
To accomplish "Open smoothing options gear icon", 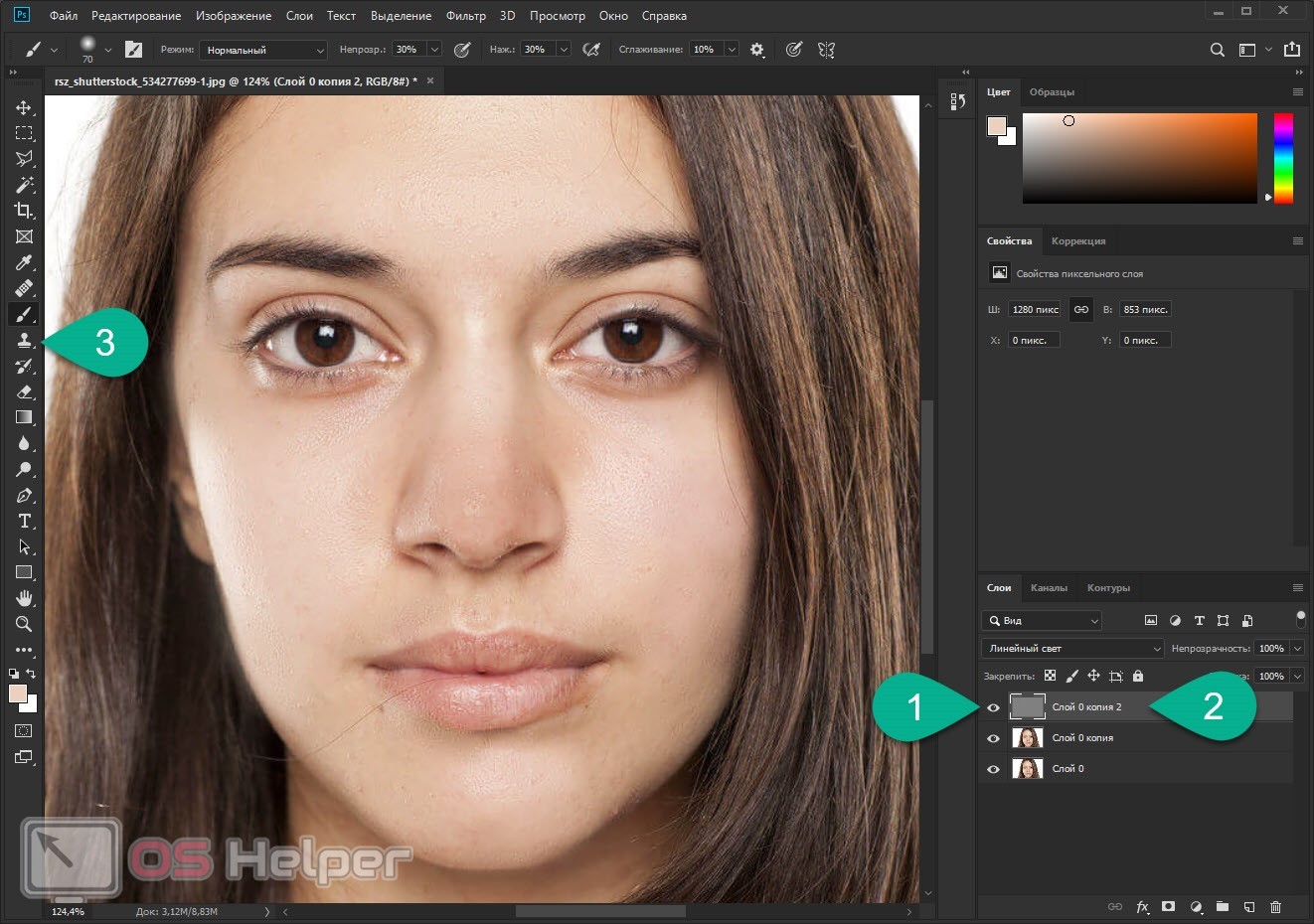I will 757,50.
